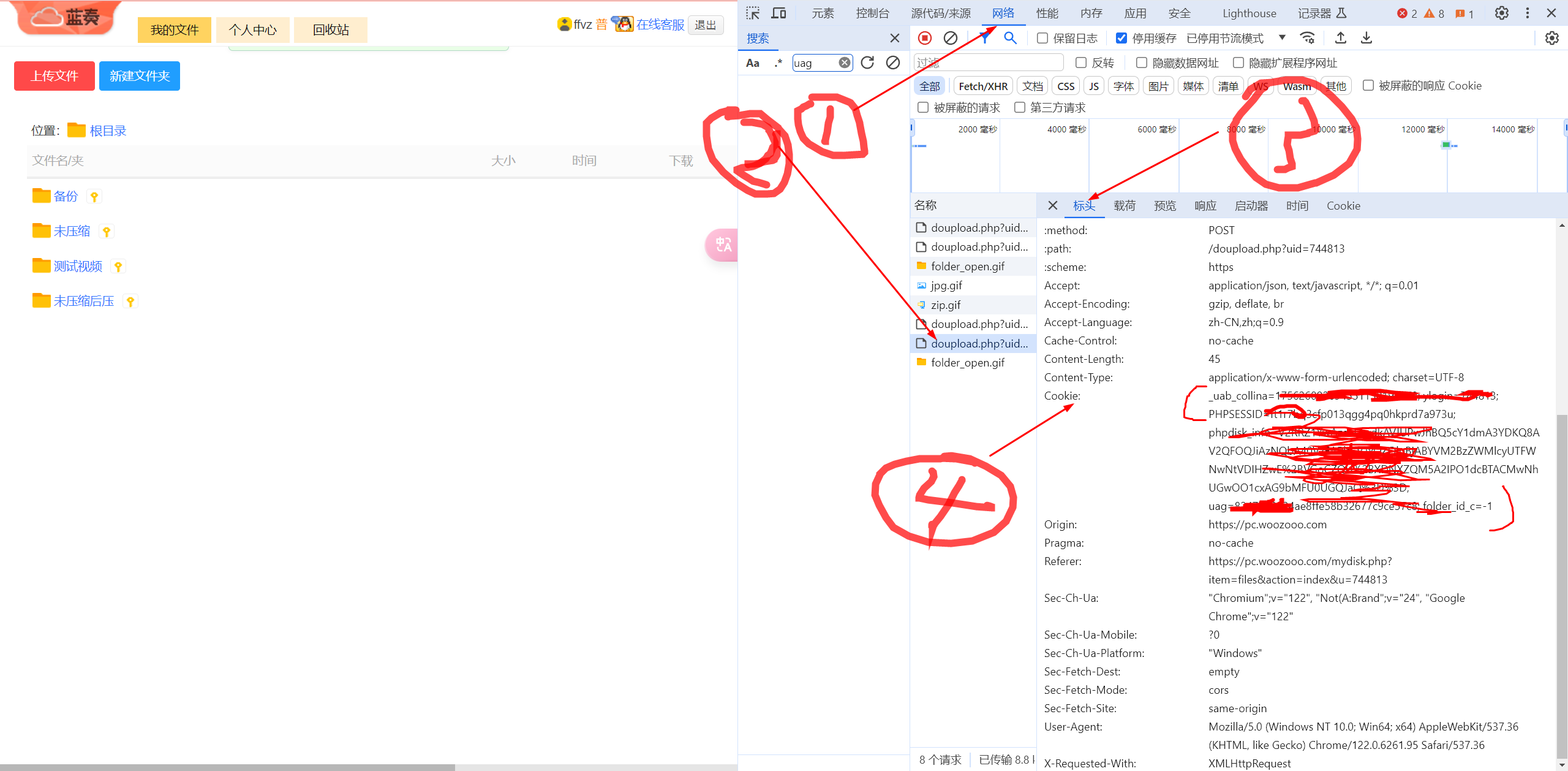Toggle the network filter funnel icon
1568x771 pixels.
(x=984, y=38)
